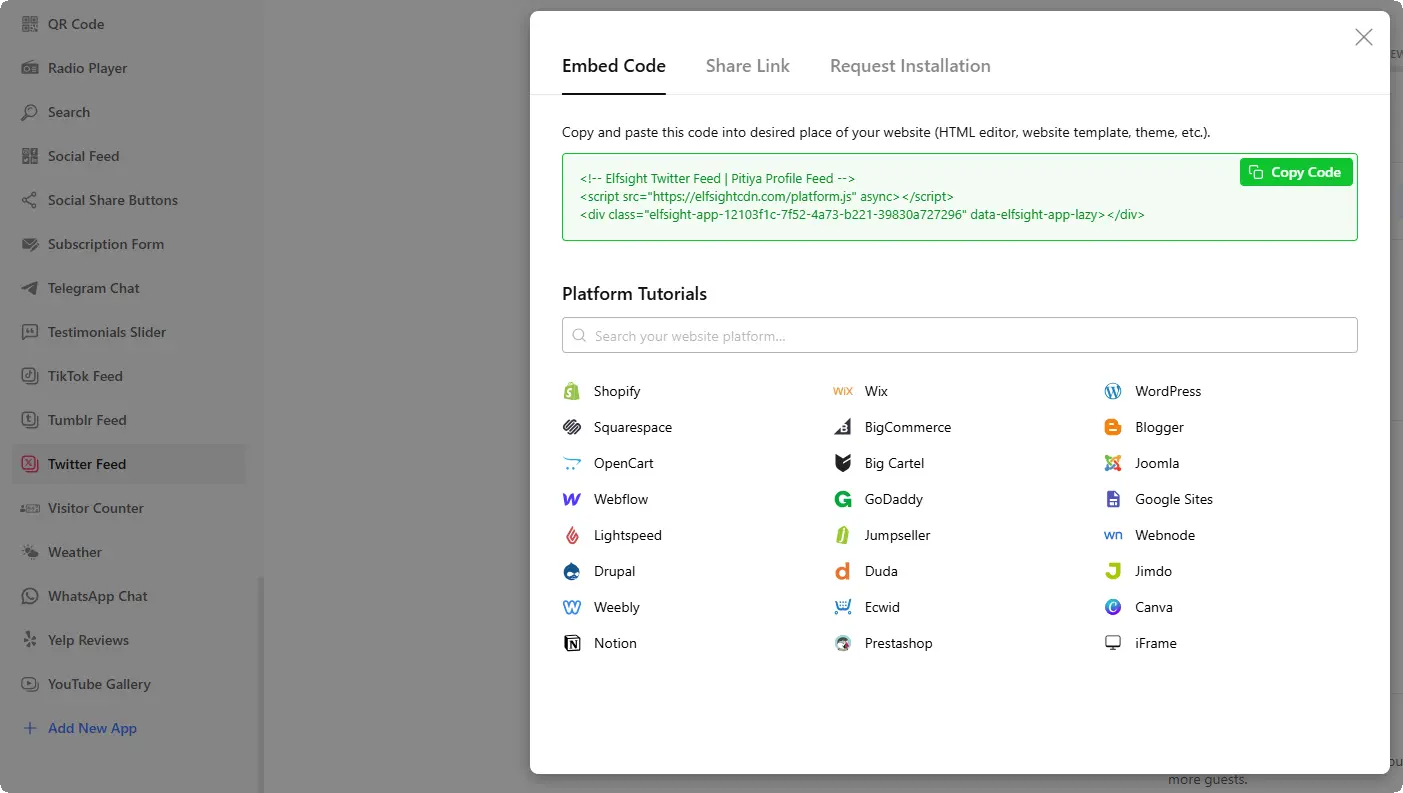1403x793 pixels.
Task: Click the Joomla logo icon
Action: [1113, 463]
